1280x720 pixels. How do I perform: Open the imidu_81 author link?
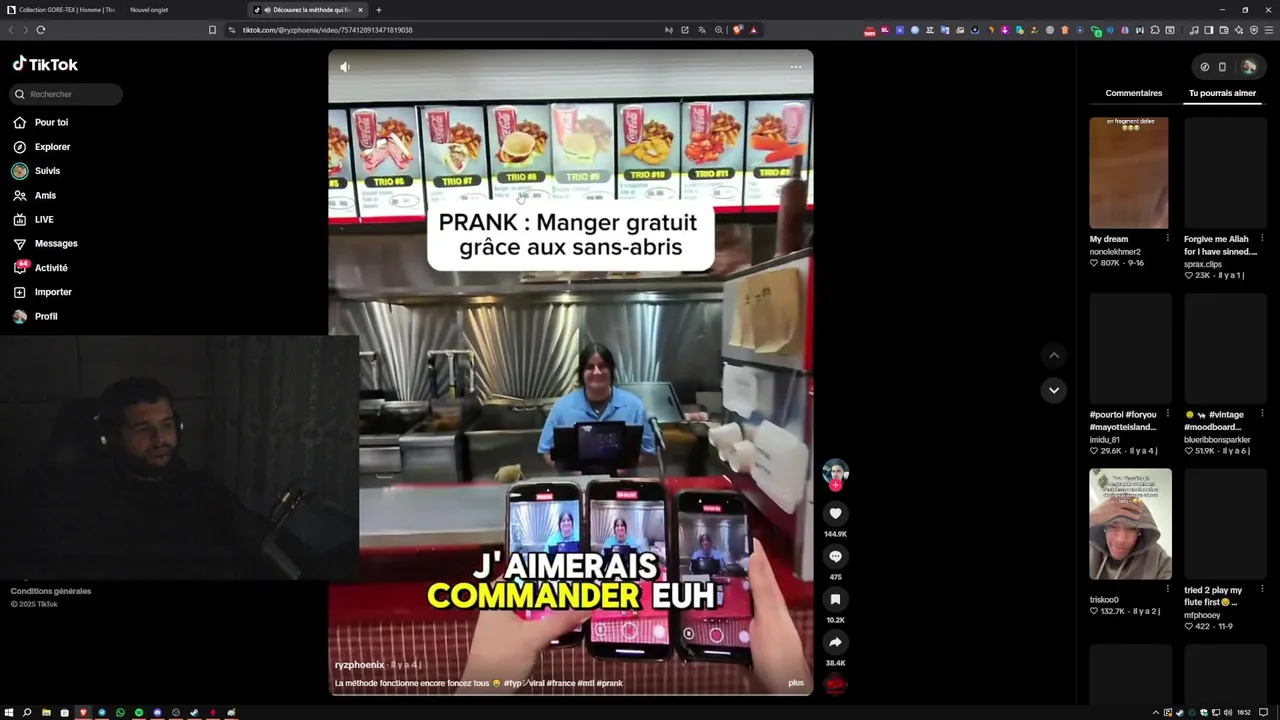(1105, 439)
